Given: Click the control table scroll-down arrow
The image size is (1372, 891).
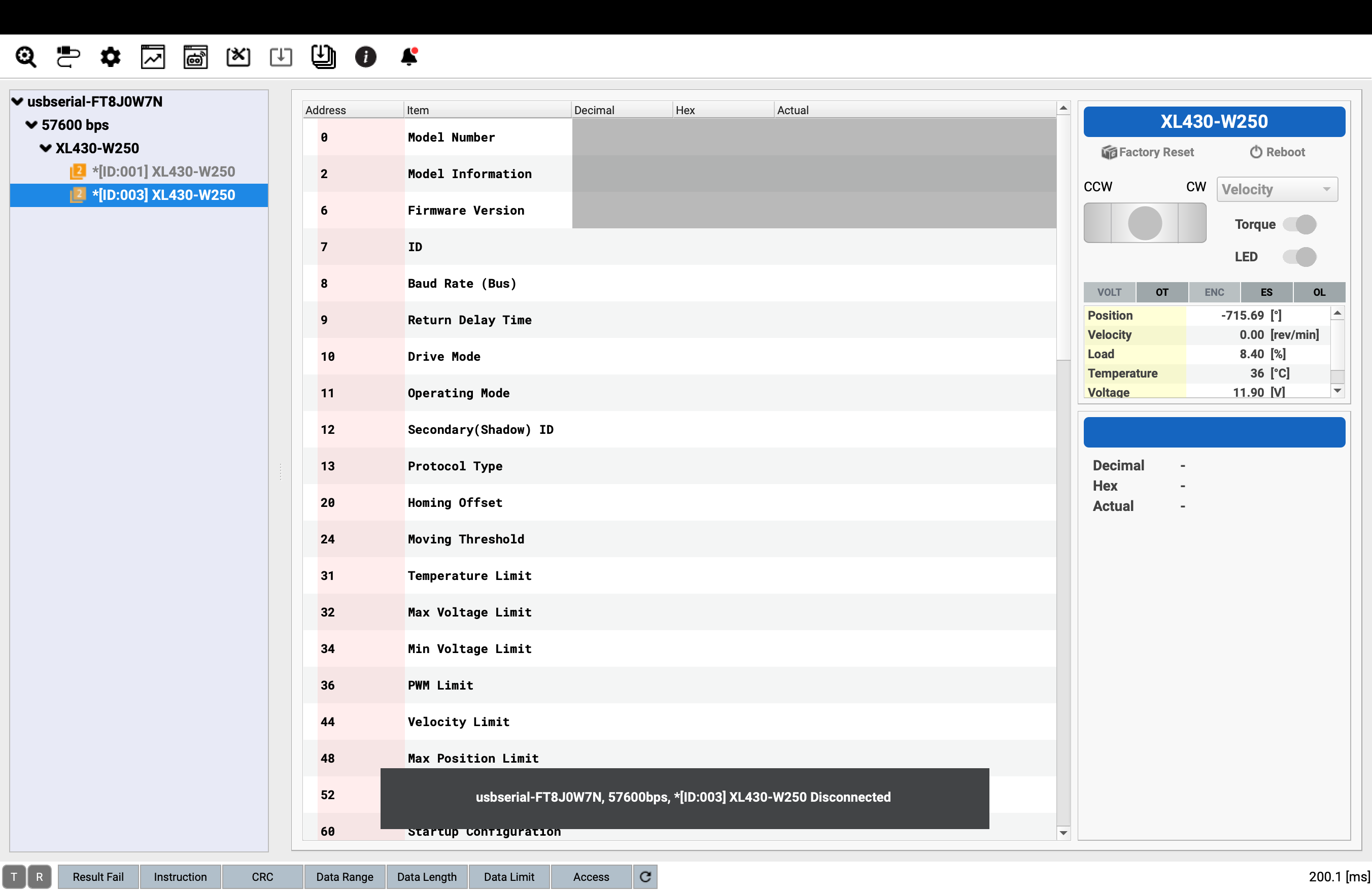Looking at the screenshot, I should 1063,833.
